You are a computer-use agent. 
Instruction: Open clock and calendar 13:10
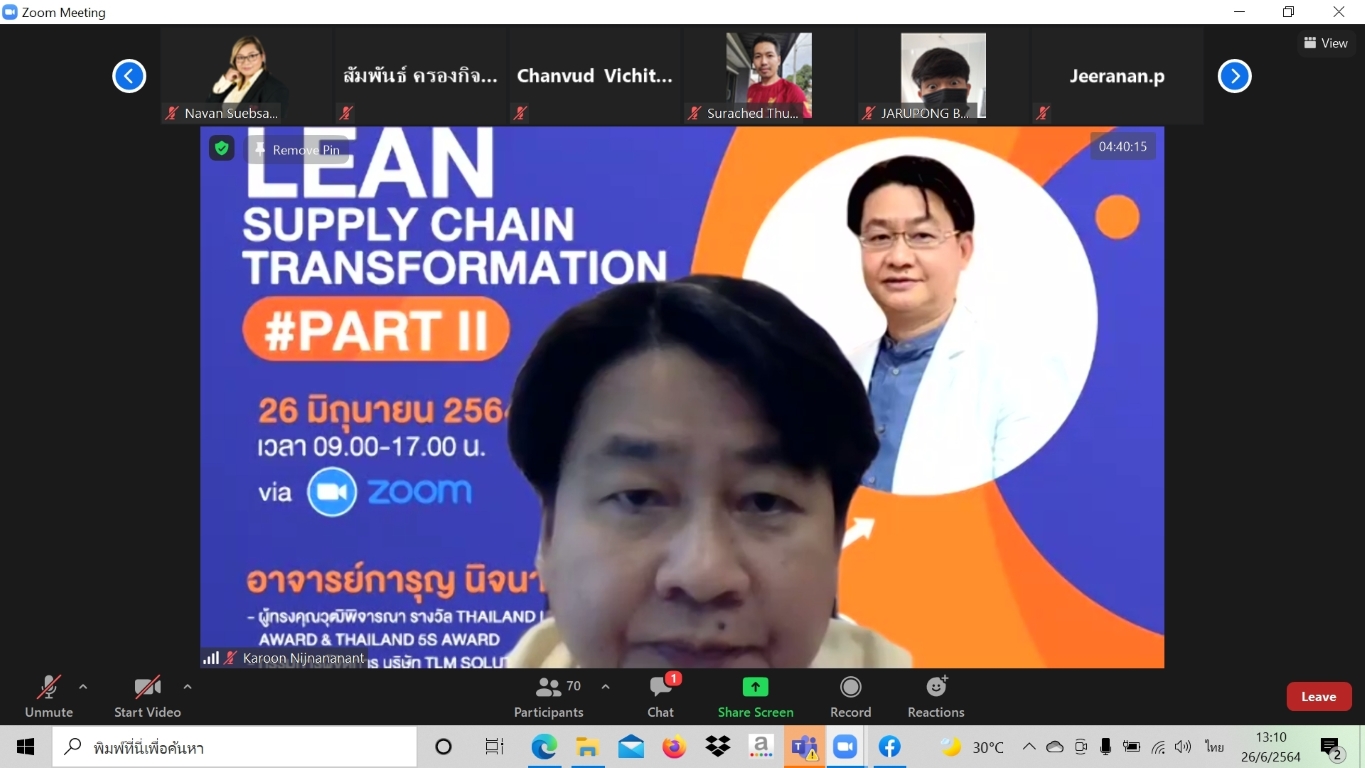click(x=1271, y=747)
